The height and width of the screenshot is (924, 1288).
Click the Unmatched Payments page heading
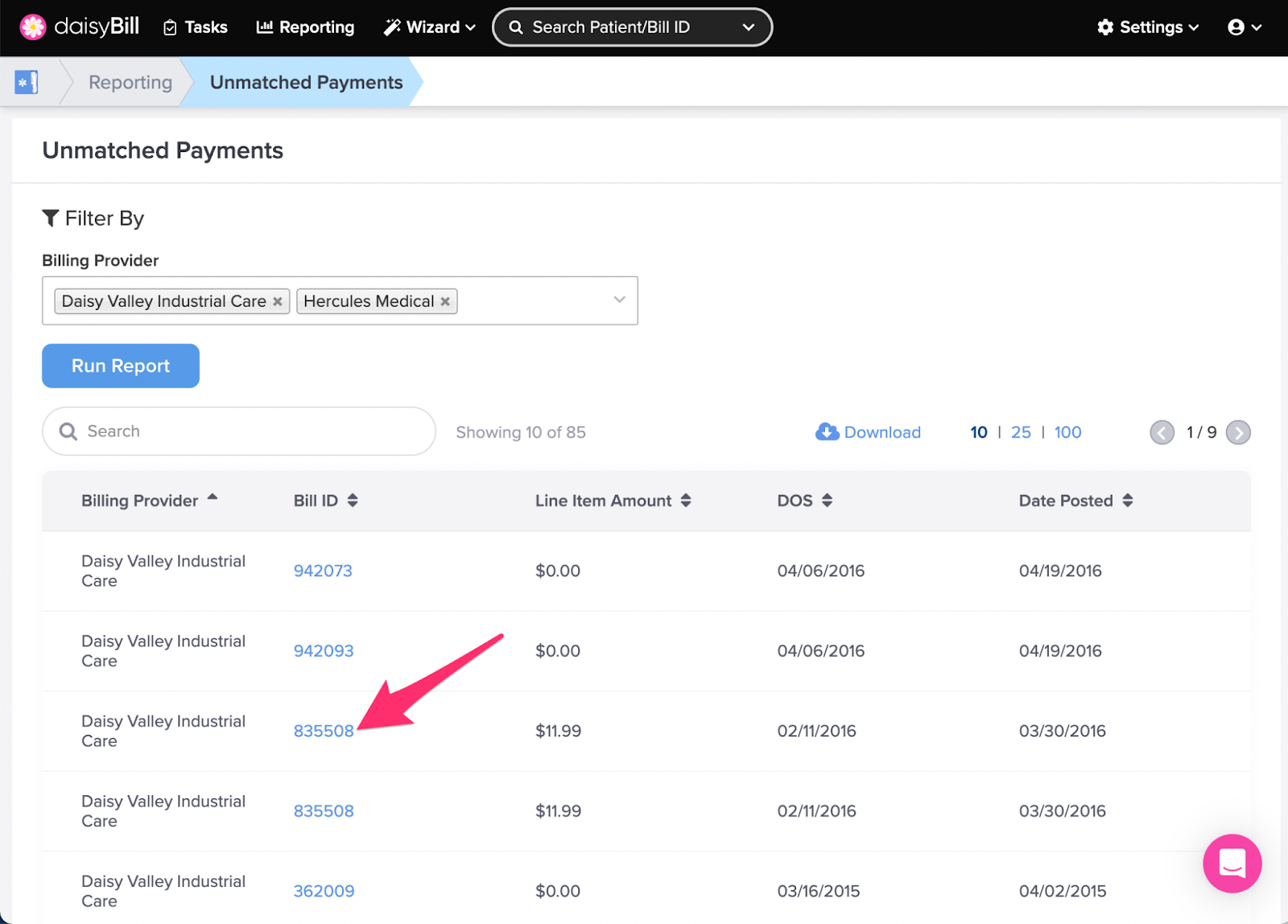point(163,151)
